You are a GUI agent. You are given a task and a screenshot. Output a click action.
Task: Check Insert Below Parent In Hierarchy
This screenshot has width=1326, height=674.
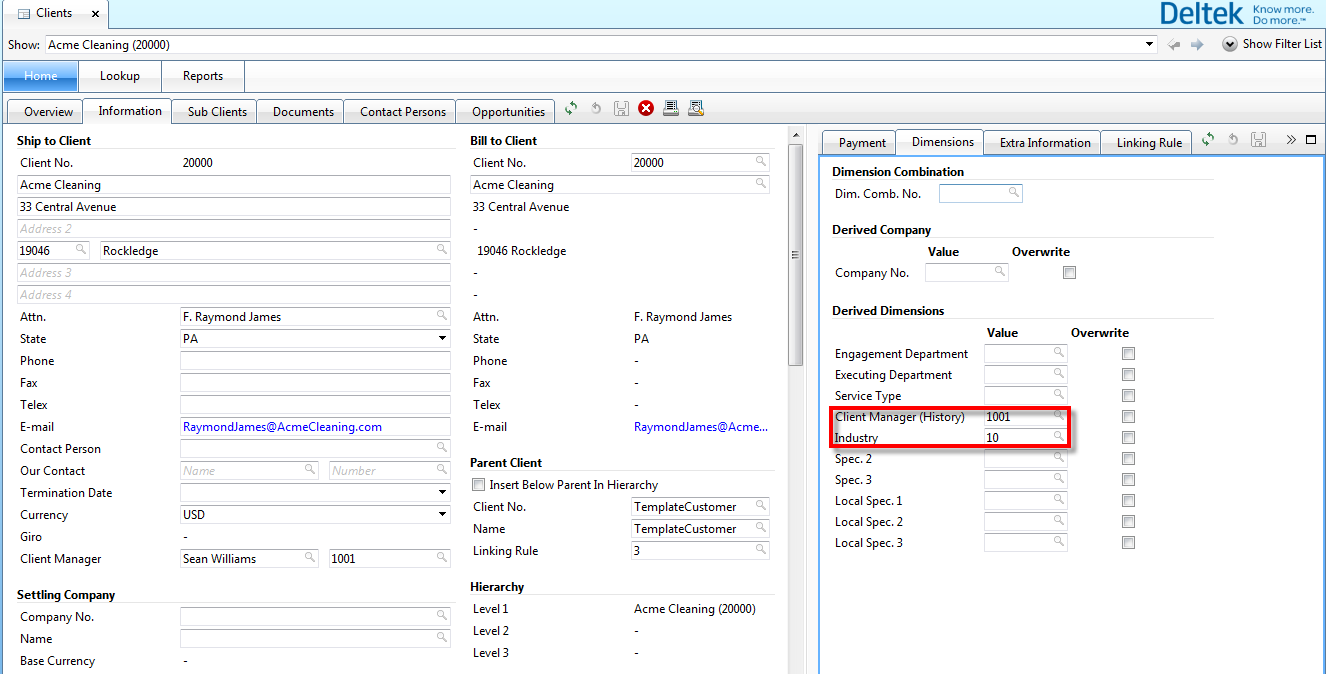pos(478,485)
